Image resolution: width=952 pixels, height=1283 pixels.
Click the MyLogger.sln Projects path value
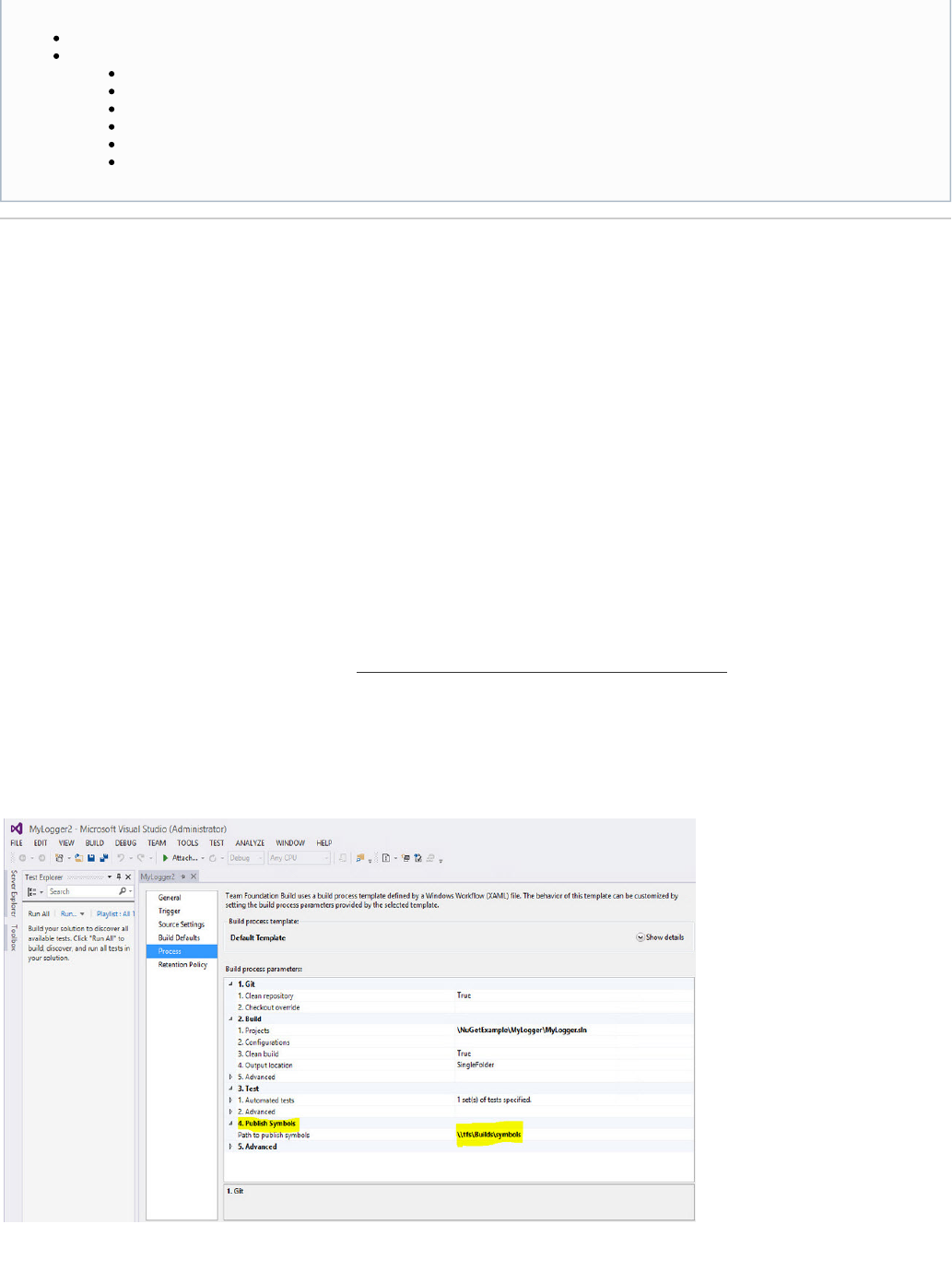pyautogui.click(x=522, y=1030)
